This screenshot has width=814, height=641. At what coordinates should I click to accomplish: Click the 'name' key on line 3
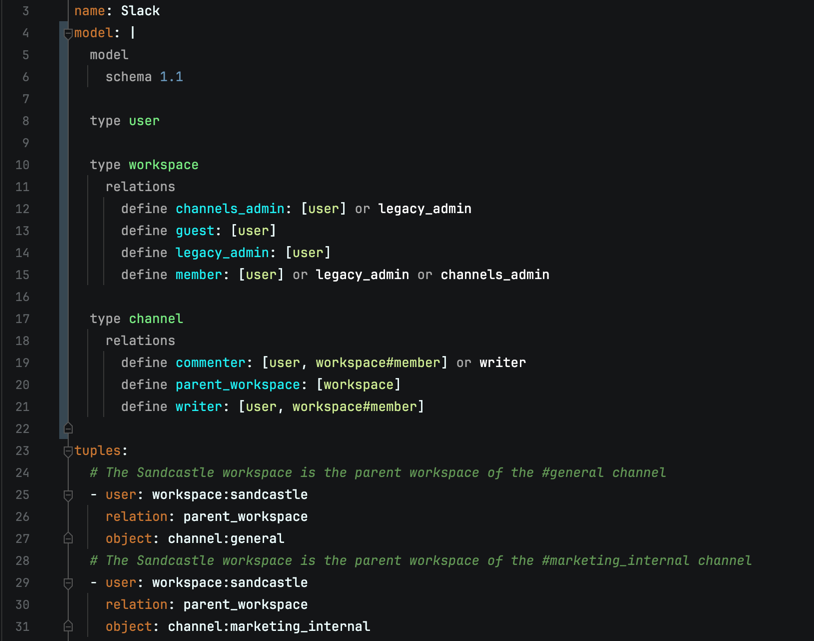point(90,11)
